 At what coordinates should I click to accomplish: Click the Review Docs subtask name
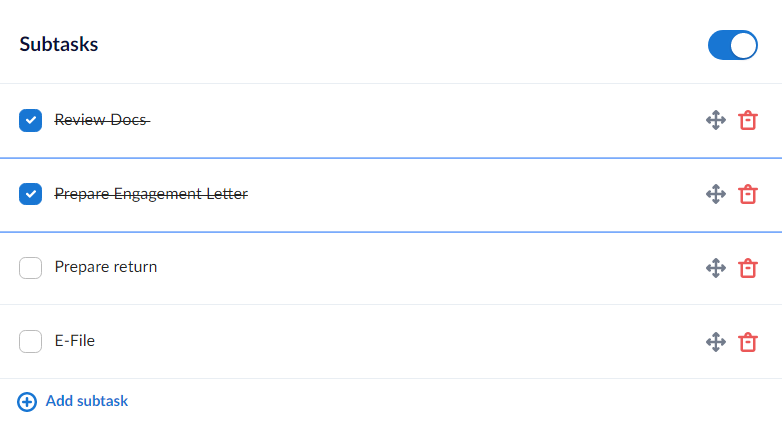pyautogui.click(x=102, y=120)
